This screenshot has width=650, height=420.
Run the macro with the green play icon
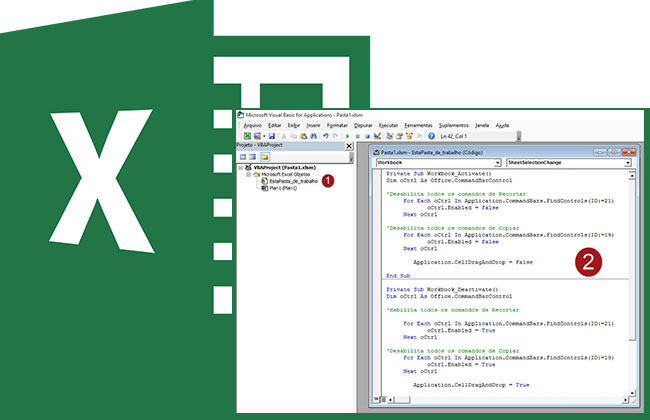click(x=347, y=136)
